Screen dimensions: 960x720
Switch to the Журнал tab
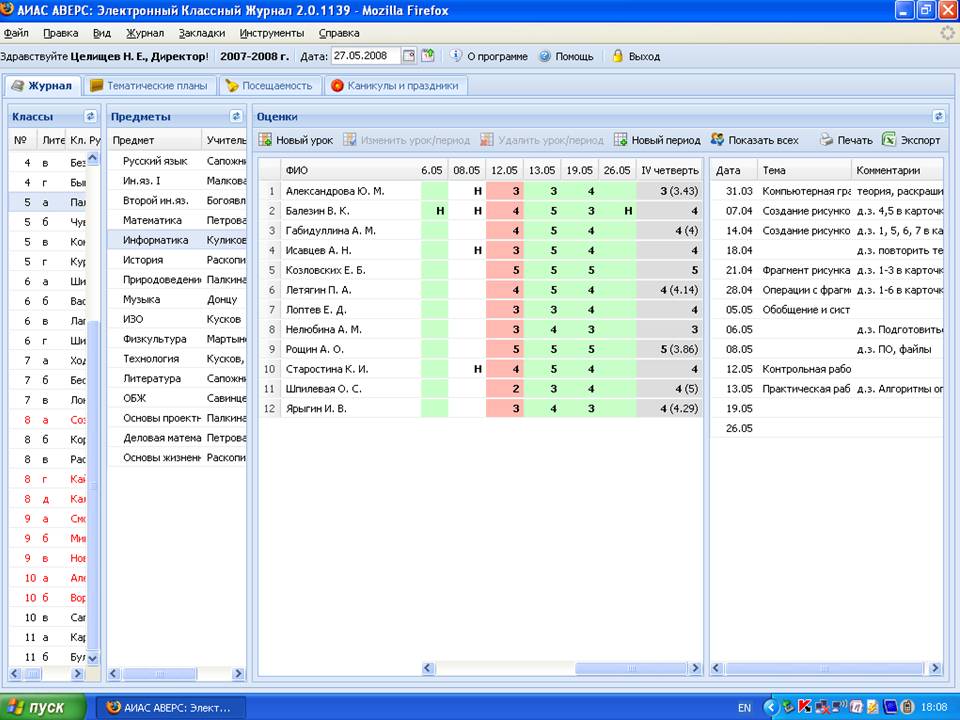(42, 86)
